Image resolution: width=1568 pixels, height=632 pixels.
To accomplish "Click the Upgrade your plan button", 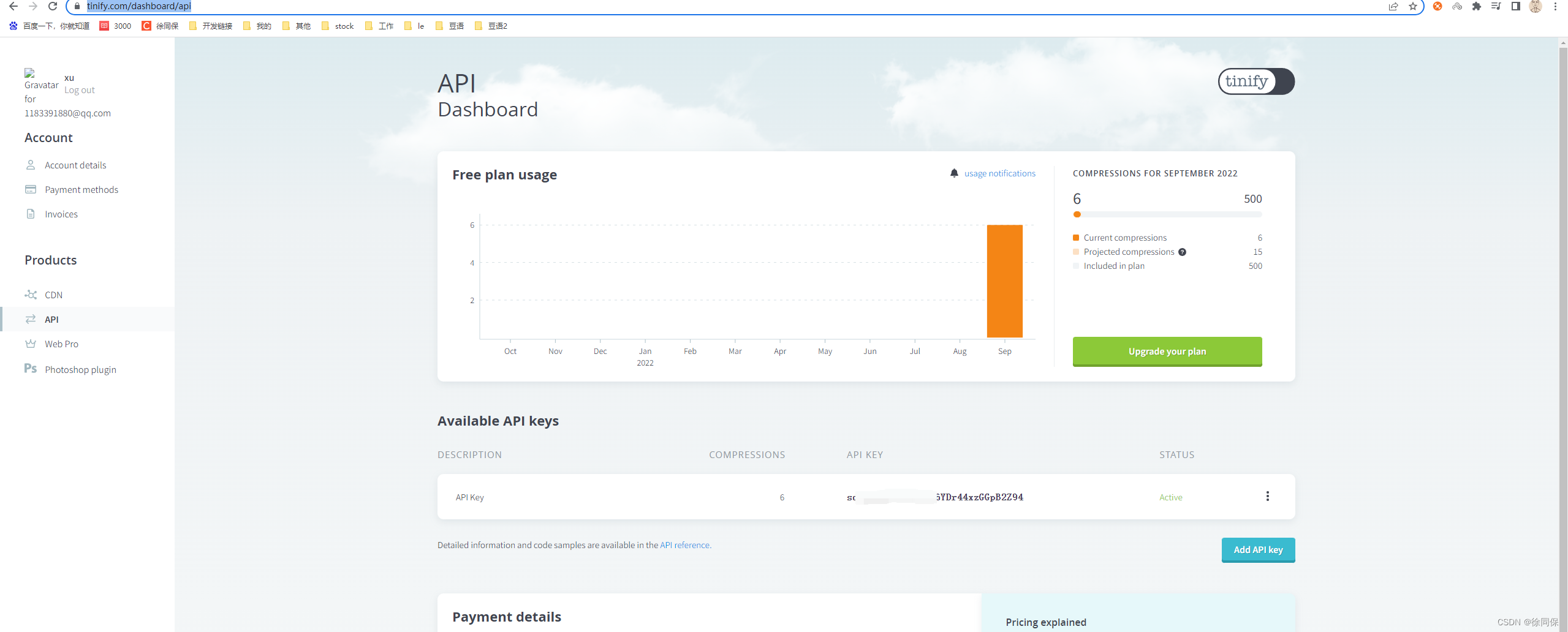I will pyautogui.click(x=1167, y=352).
